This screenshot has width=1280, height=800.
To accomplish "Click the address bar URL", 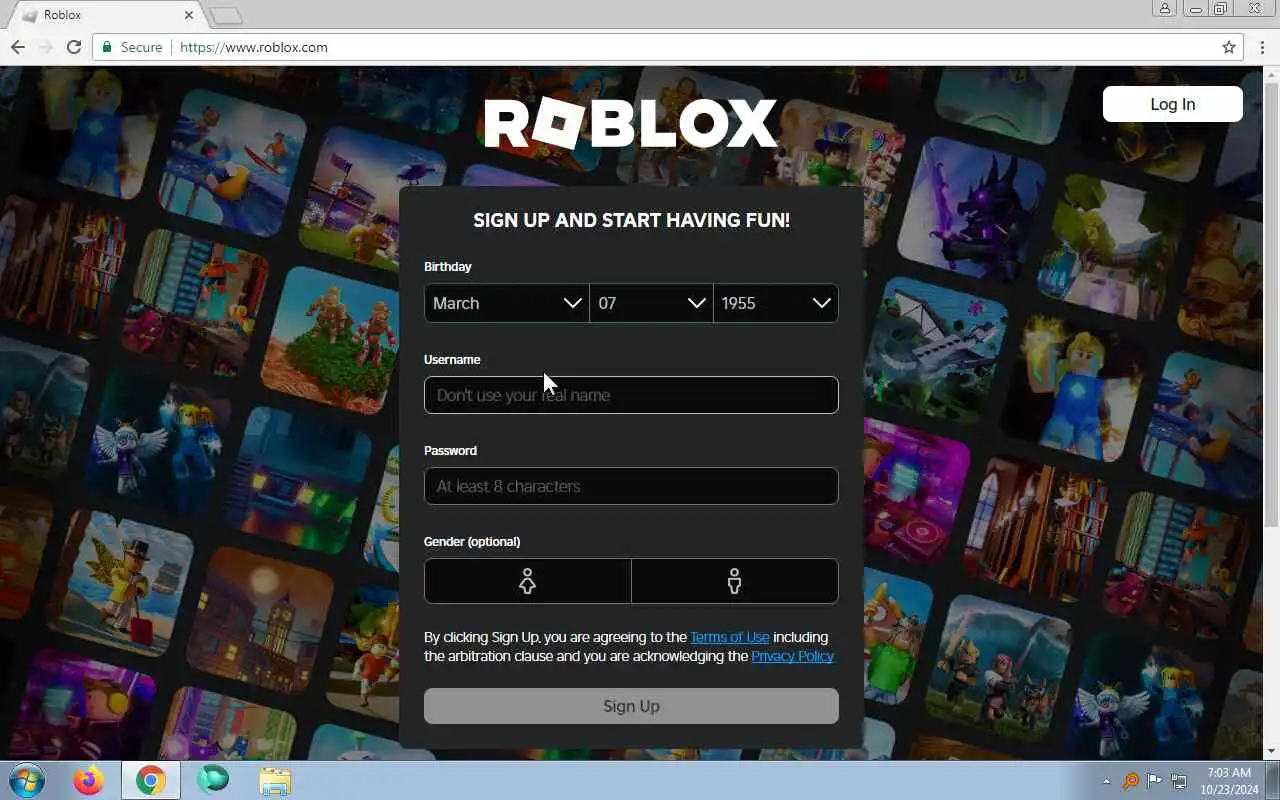I will [254, 47].
